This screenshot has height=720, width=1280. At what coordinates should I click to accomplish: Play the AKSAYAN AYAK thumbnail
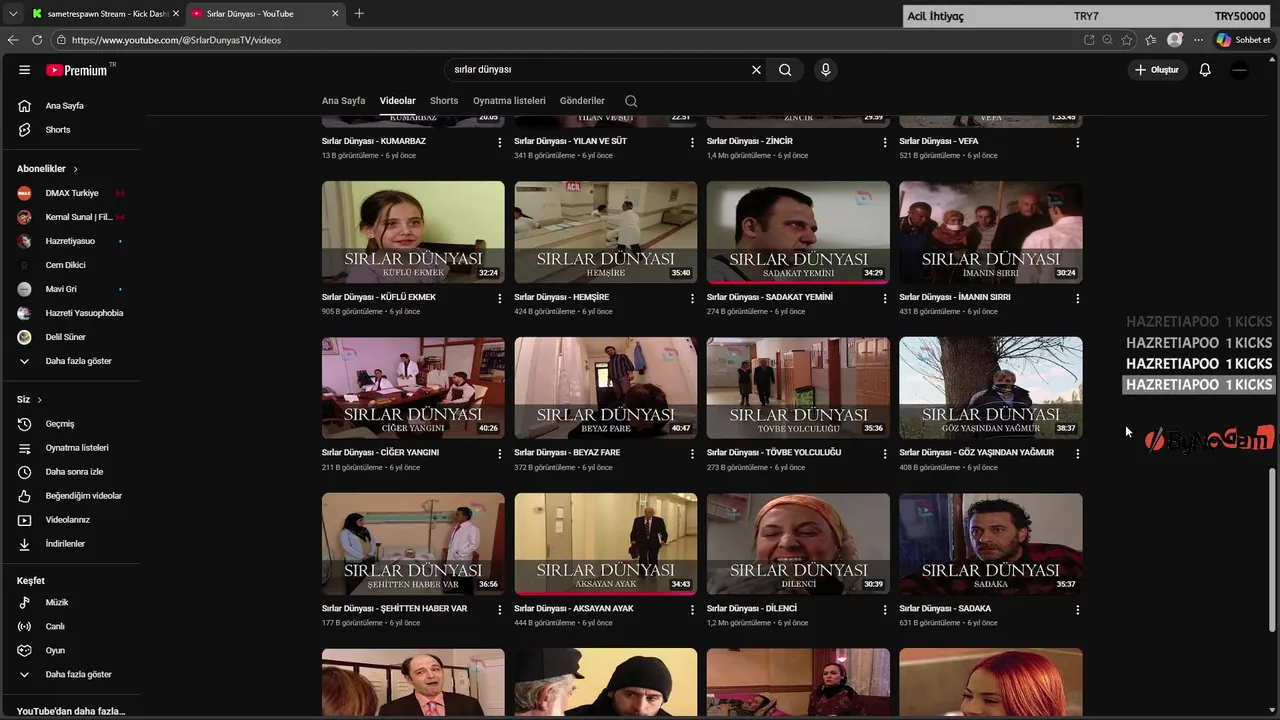click(605, 544)
